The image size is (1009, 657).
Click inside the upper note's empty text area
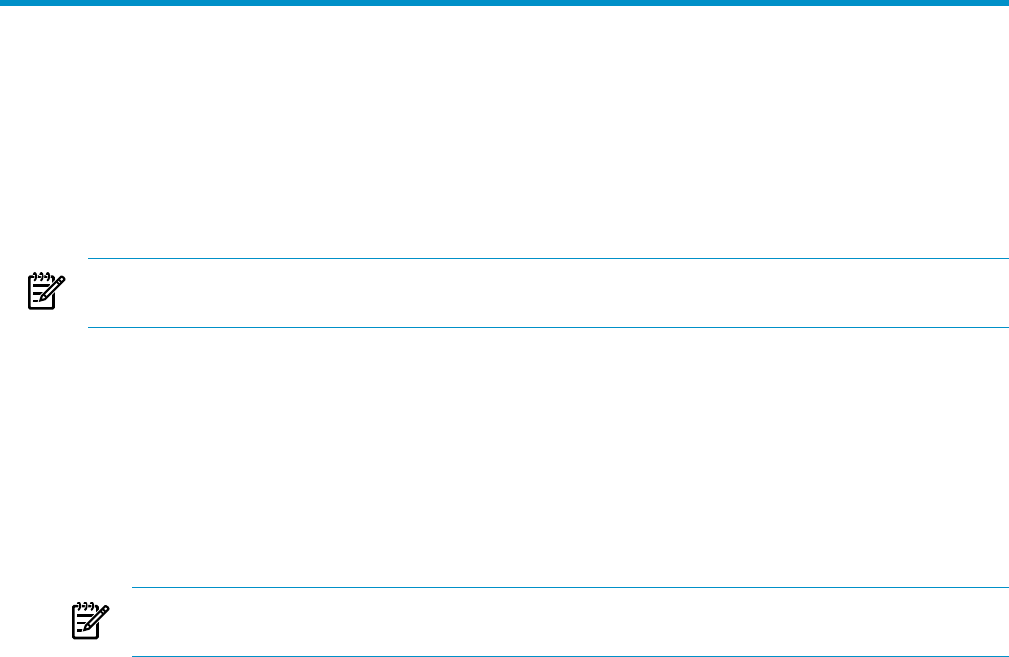click(x=548, y=293)
